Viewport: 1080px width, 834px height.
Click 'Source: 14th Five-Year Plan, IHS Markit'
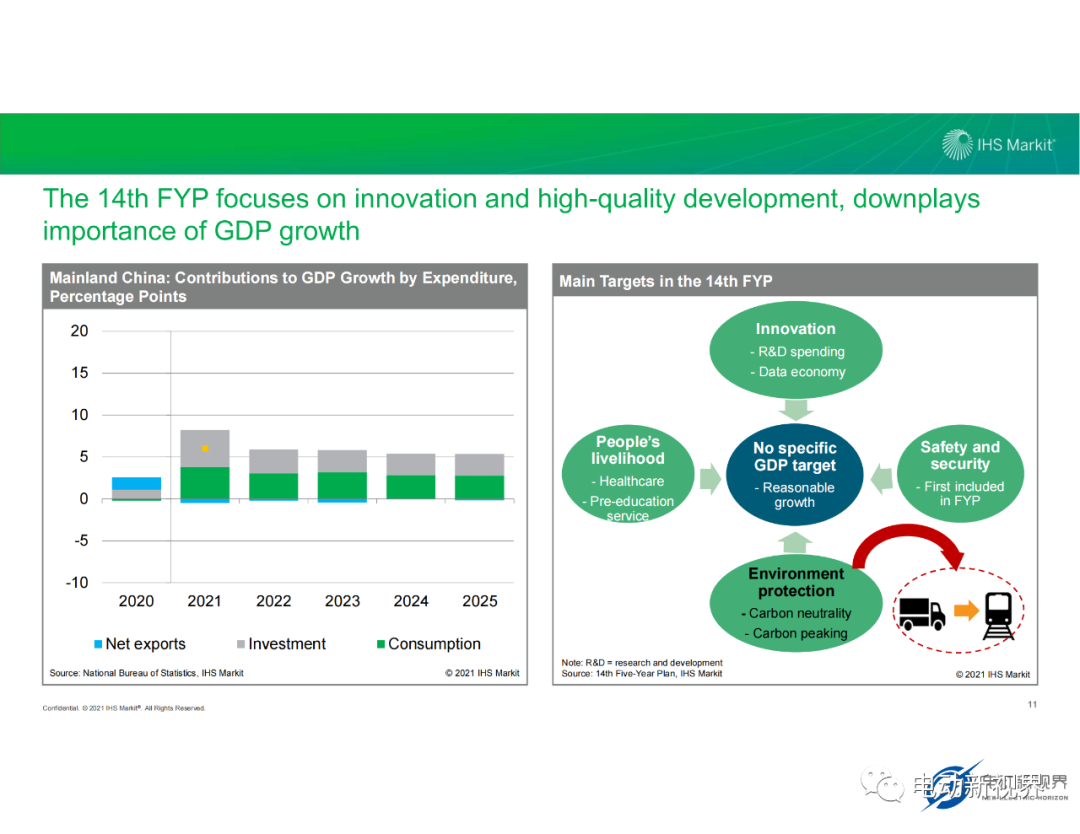coord(641,674)
